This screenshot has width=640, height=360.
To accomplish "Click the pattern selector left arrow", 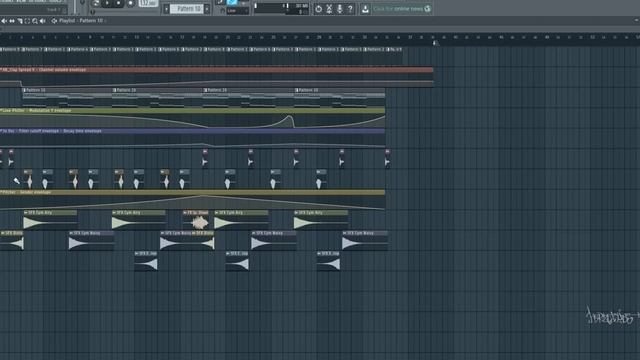I will pyautogui.click(x=166, y=9).
